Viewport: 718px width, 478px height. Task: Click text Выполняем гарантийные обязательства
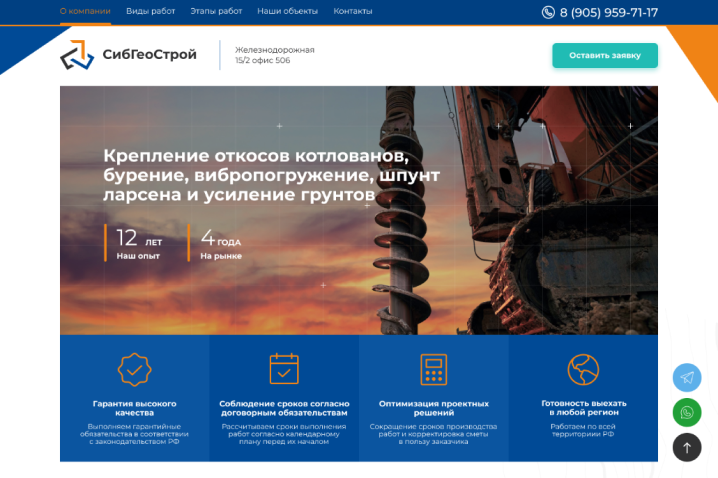(x=134, y=434)
